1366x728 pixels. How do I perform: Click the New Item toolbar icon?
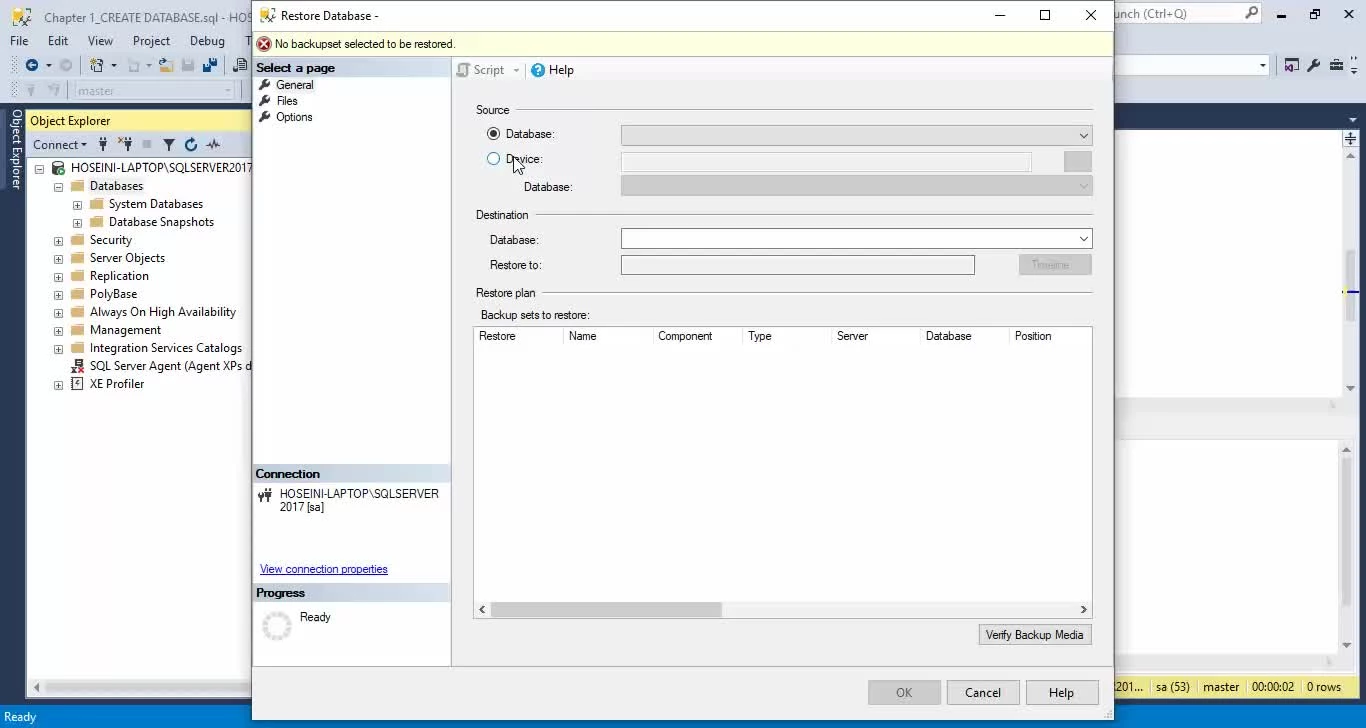coord(97,65)
